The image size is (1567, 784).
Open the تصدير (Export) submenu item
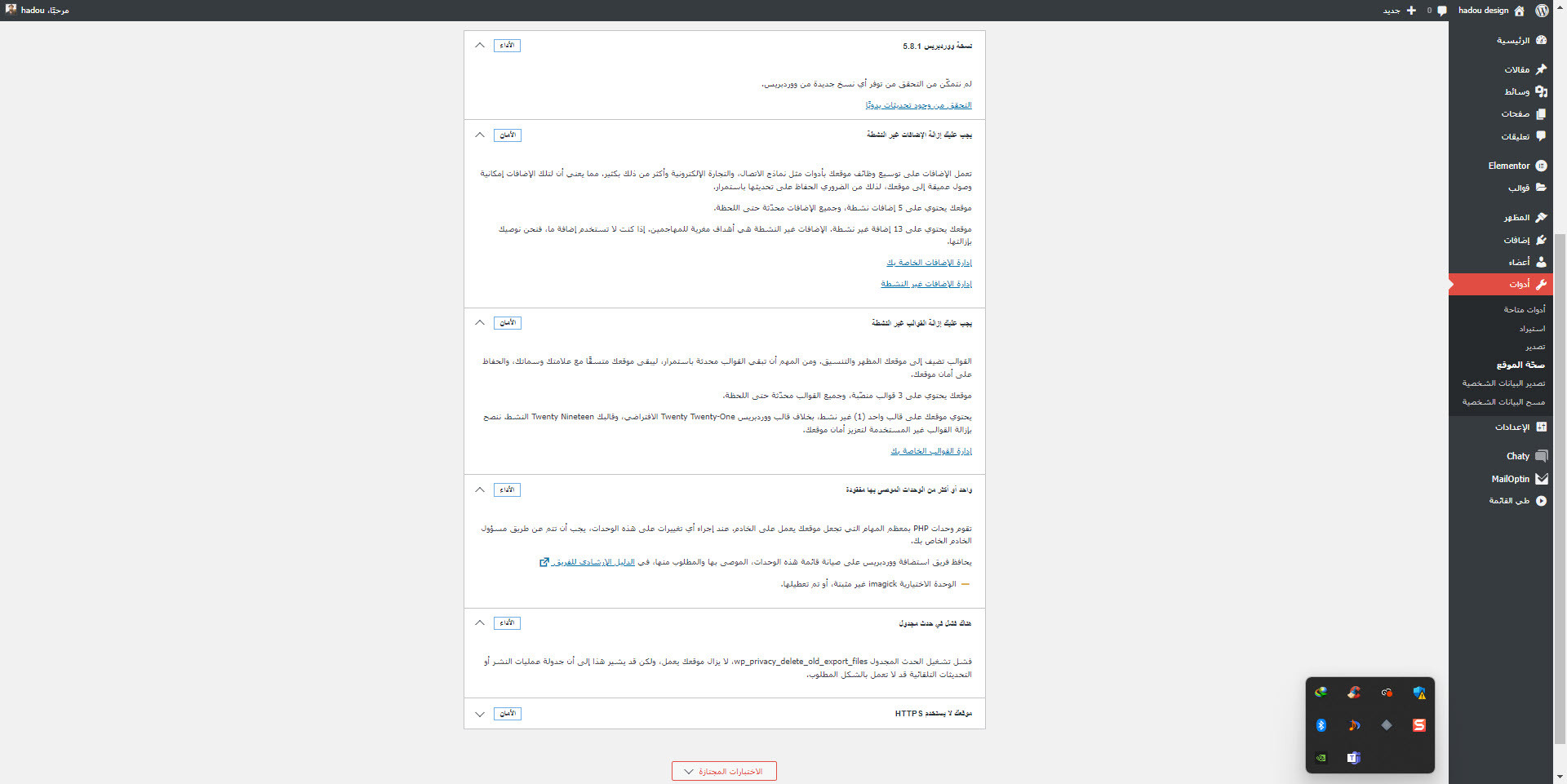tap(1535, 347)
